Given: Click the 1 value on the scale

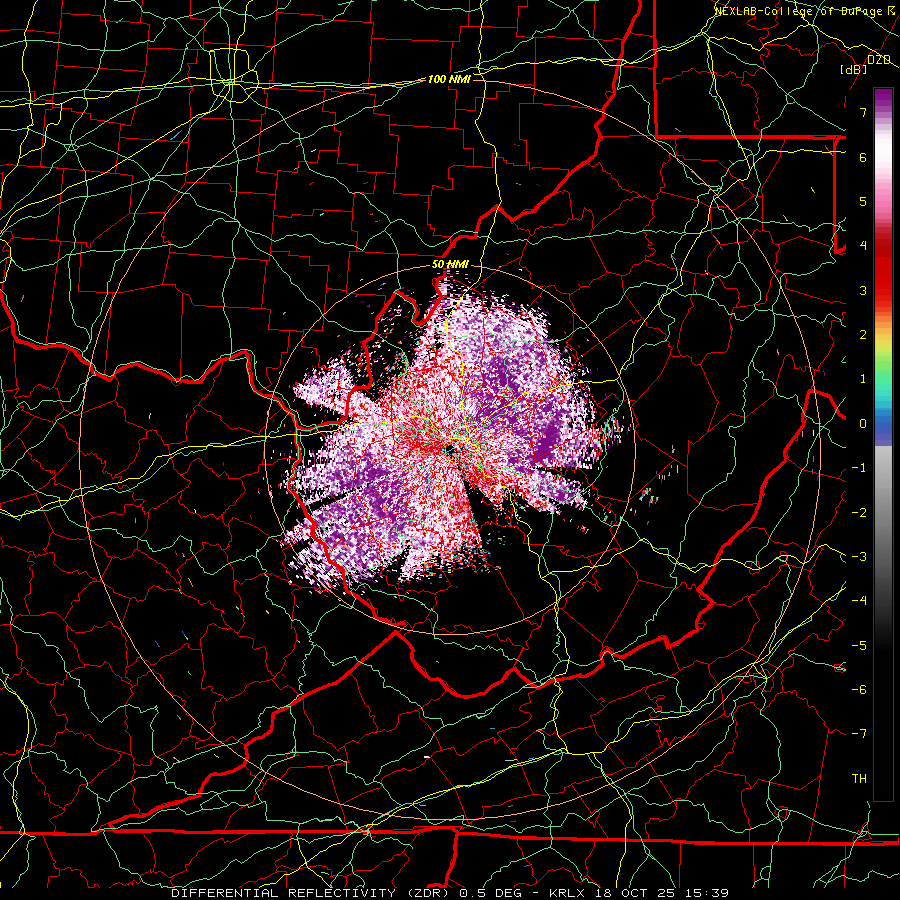Looking at the screenshot, I should [863, 379].
